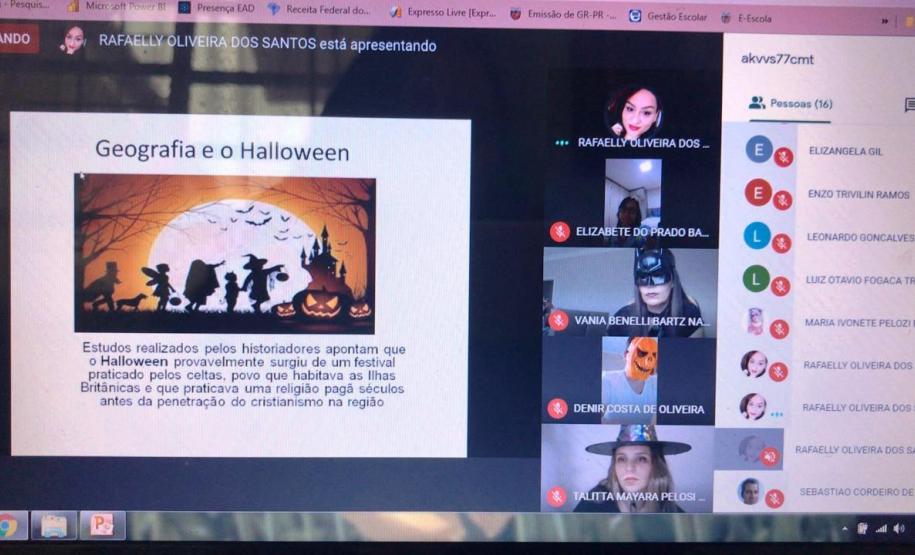Show hidden system tray icons arrow

pos(845,528)
